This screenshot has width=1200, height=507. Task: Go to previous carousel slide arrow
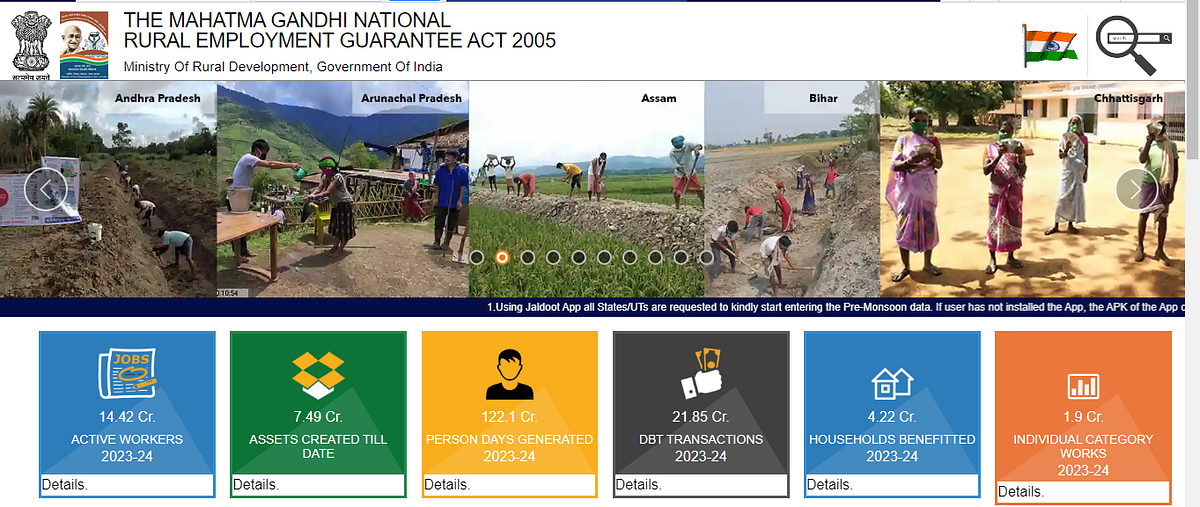point(46,188)
